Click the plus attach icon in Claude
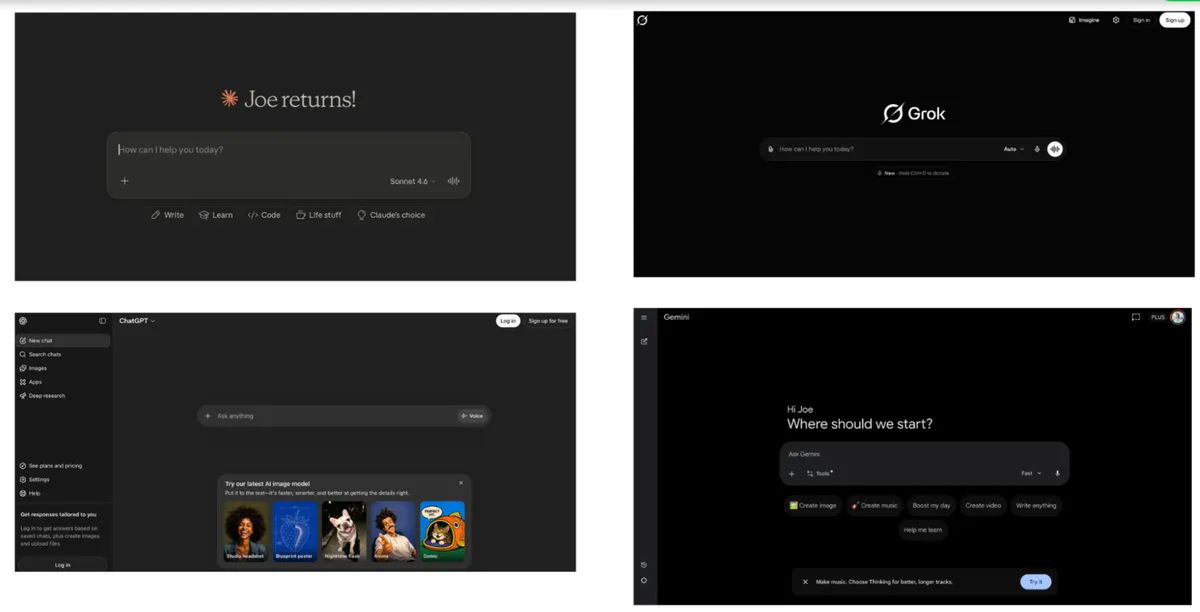The width and height of the screenshot is (1200, 612). click(x=125, y=181)
